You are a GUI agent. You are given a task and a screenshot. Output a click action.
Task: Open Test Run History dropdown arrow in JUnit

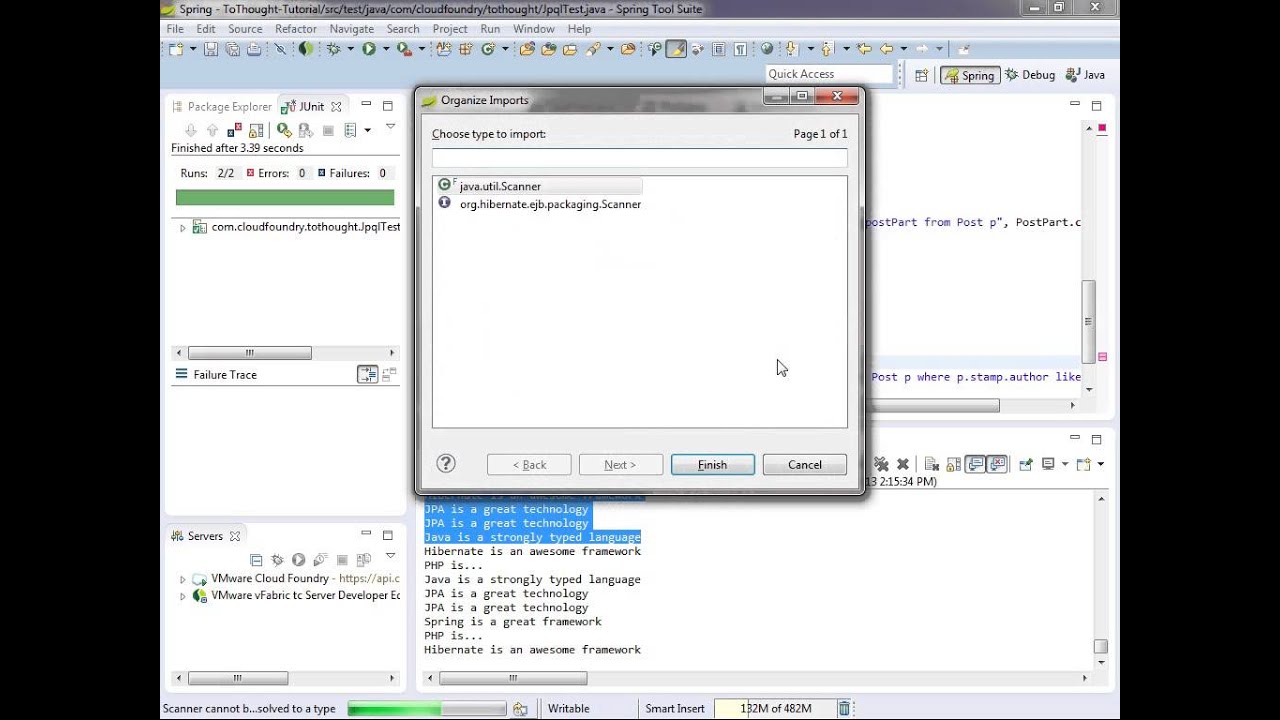click(x=367, y=130)
